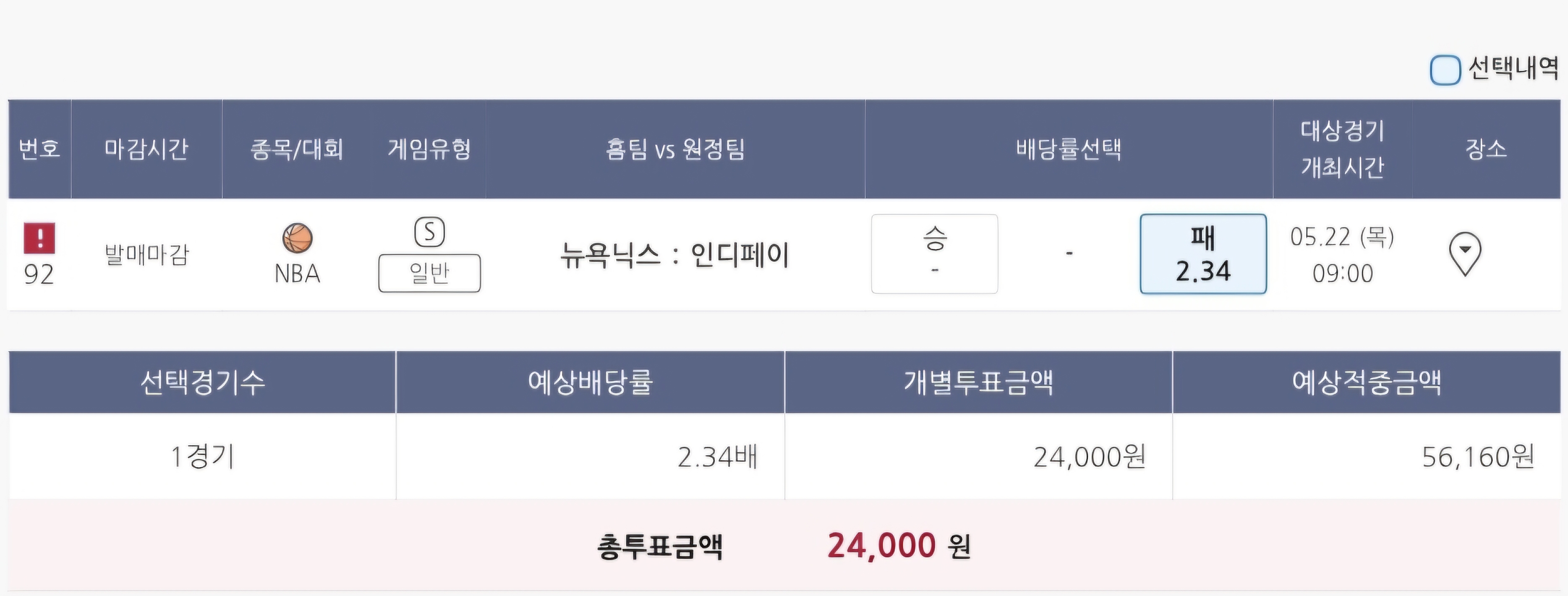Click the basketball sport icon

click(x=297, y=238)
